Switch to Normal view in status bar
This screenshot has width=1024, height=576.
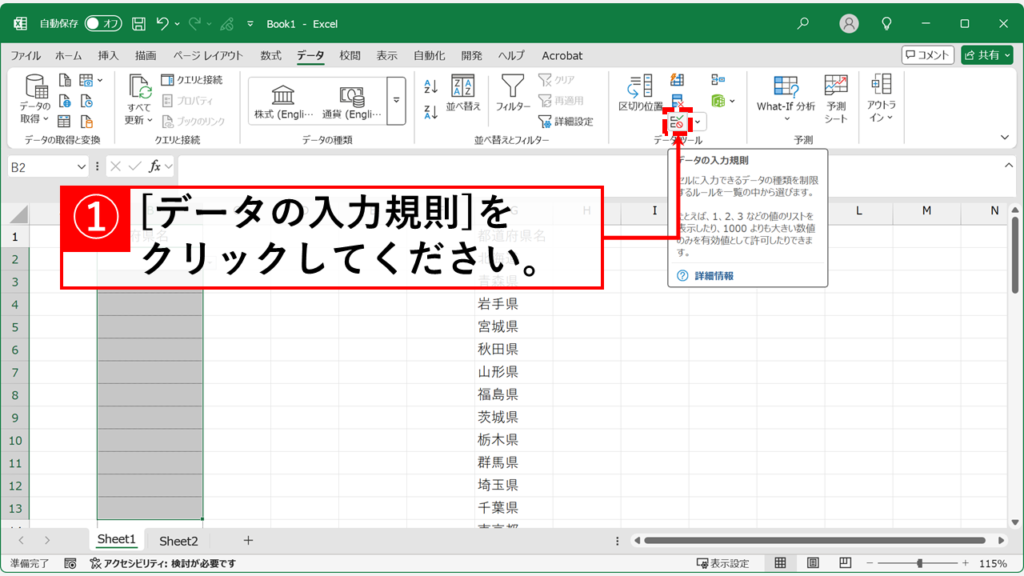tap(780, 563)
